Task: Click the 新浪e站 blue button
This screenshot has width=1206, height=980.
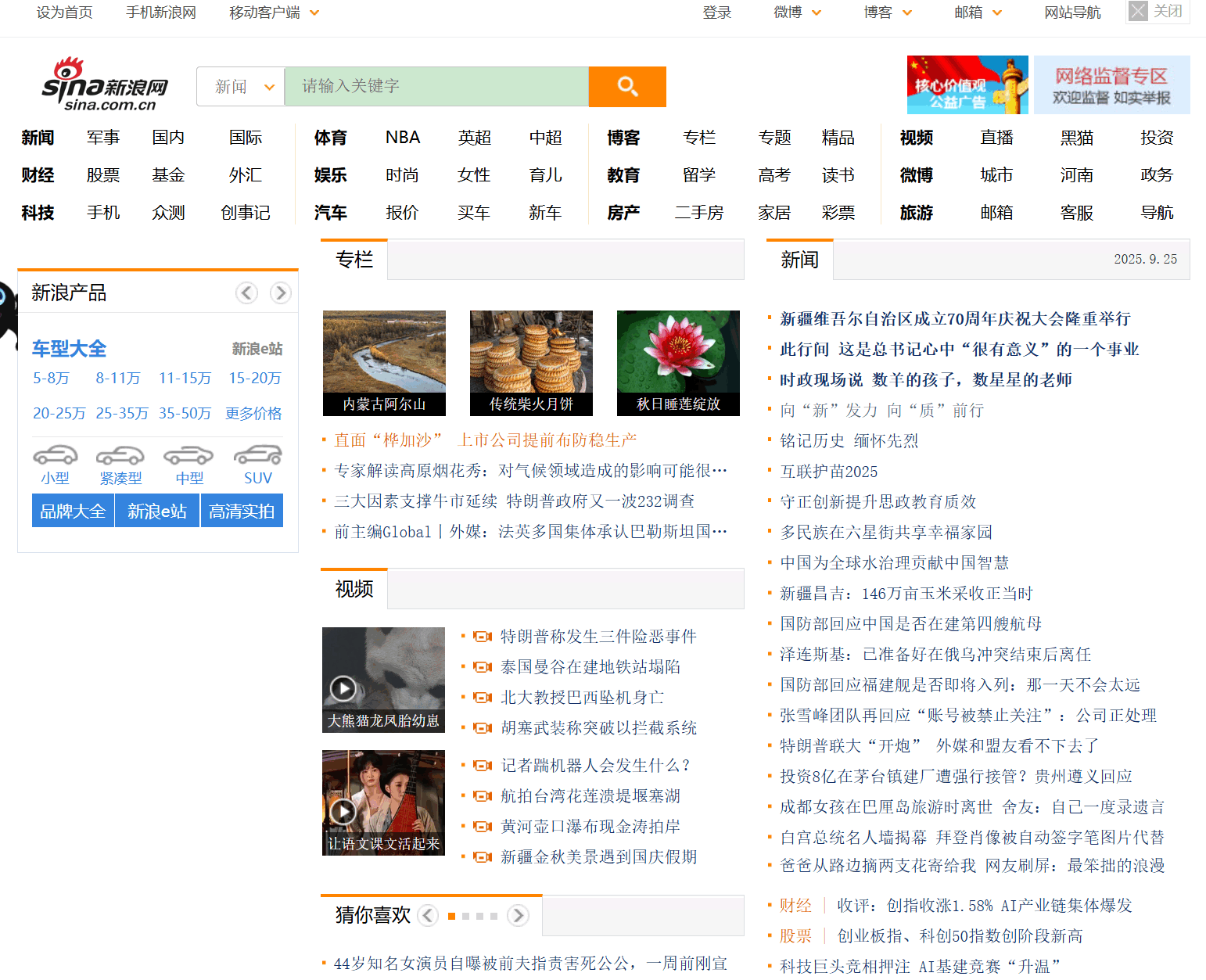Action: [157, 511]
